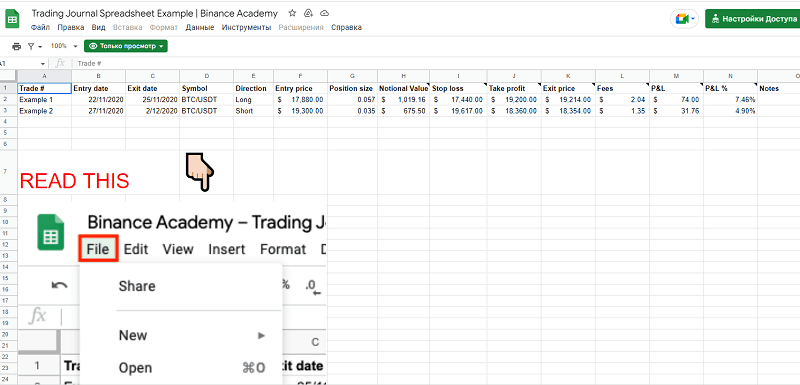Check the cloud document status icon
This screenshot has height=385, width=800.
point(324,13)
